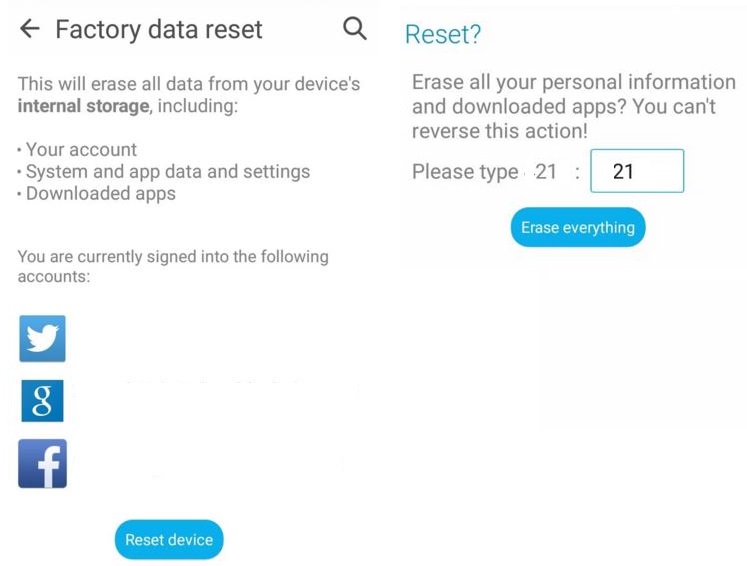Focus the confirmation code input box
The width and height of the screenshot is (747, 566).
tap(637, 171)
